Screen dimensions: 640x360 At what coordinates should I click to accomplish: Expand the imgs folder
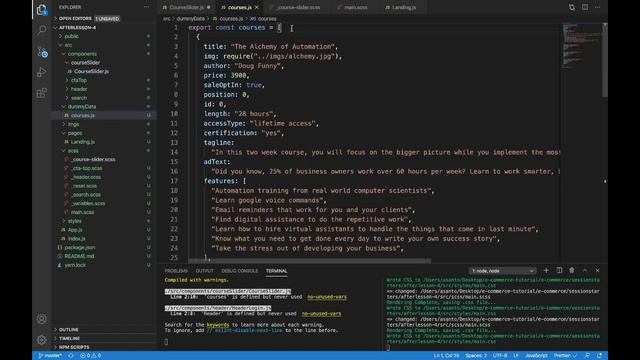(73, 124)
